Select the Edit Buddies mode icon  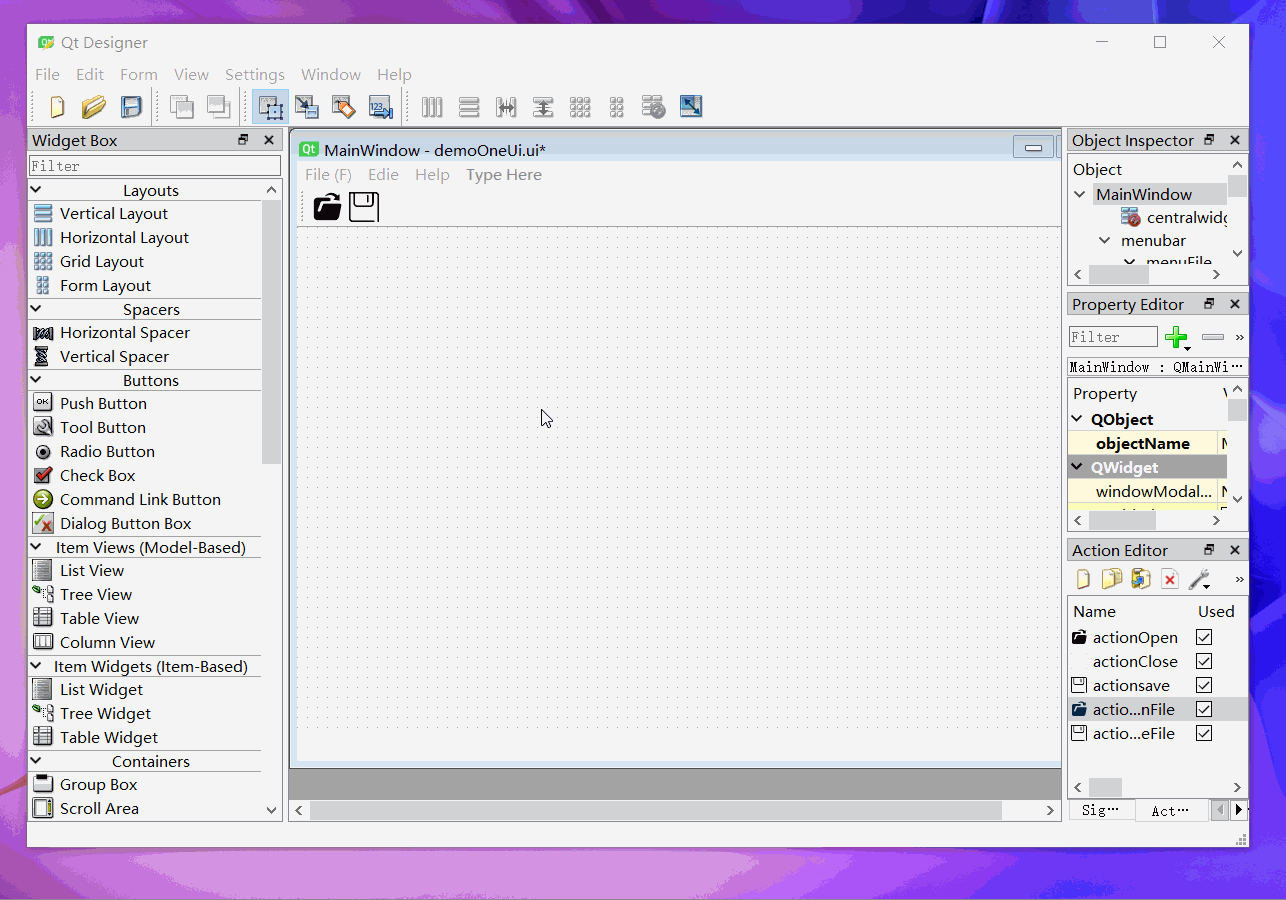tap(343, 106)
